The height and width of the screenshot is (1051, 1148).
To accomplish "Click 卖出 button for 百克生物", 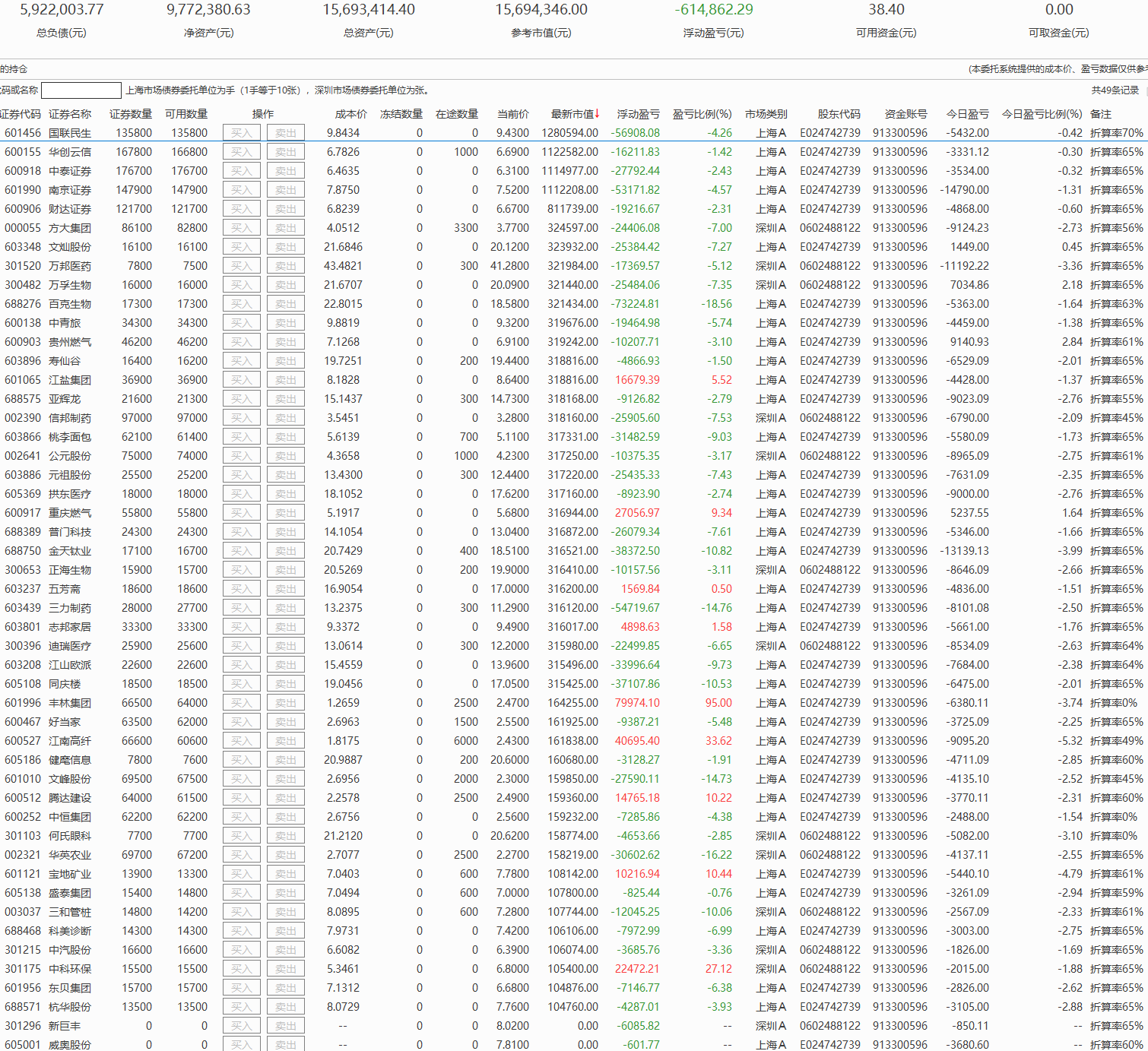I will (x=286, y=304).
